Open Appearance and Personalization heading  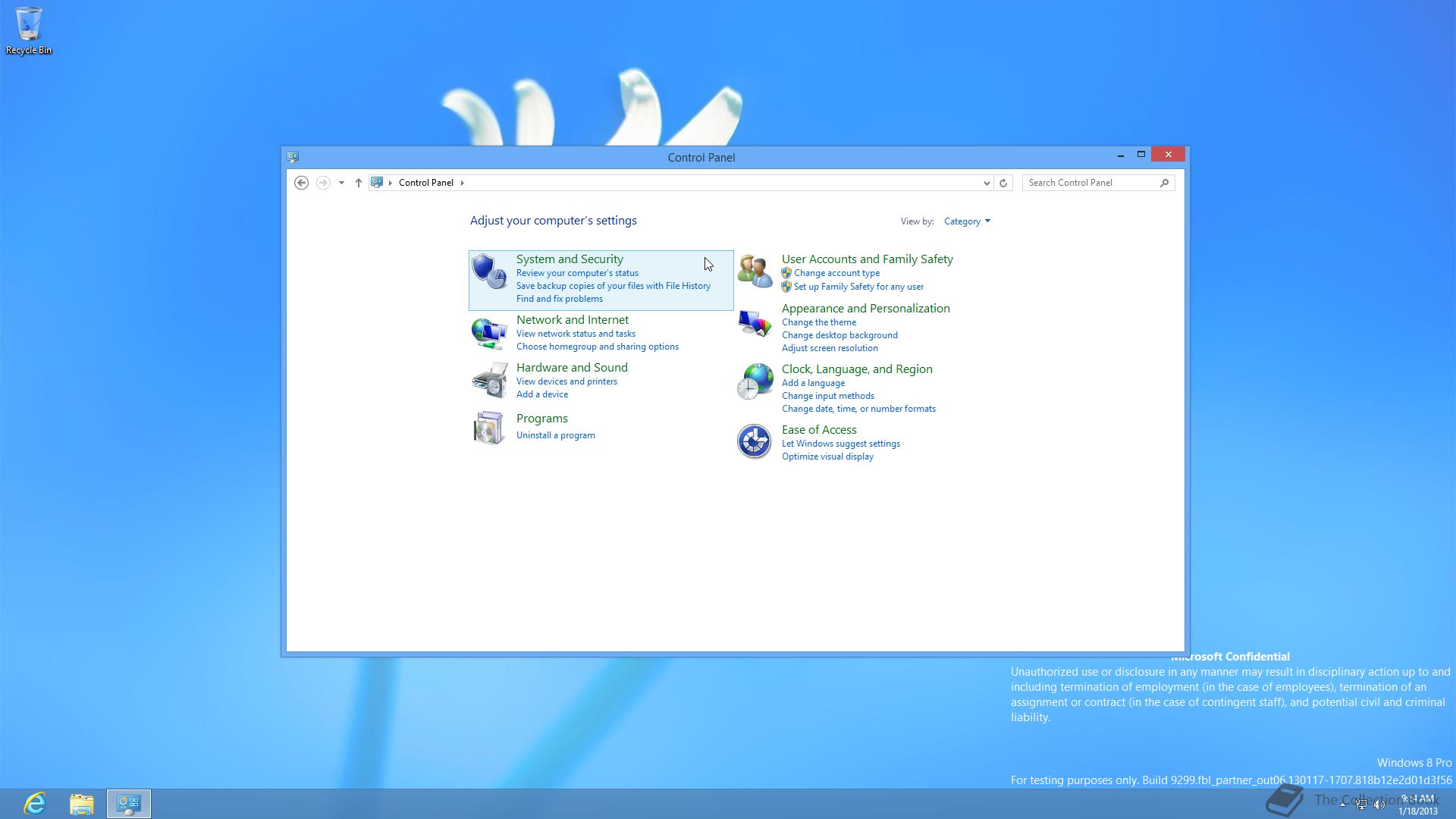(865, 309)
